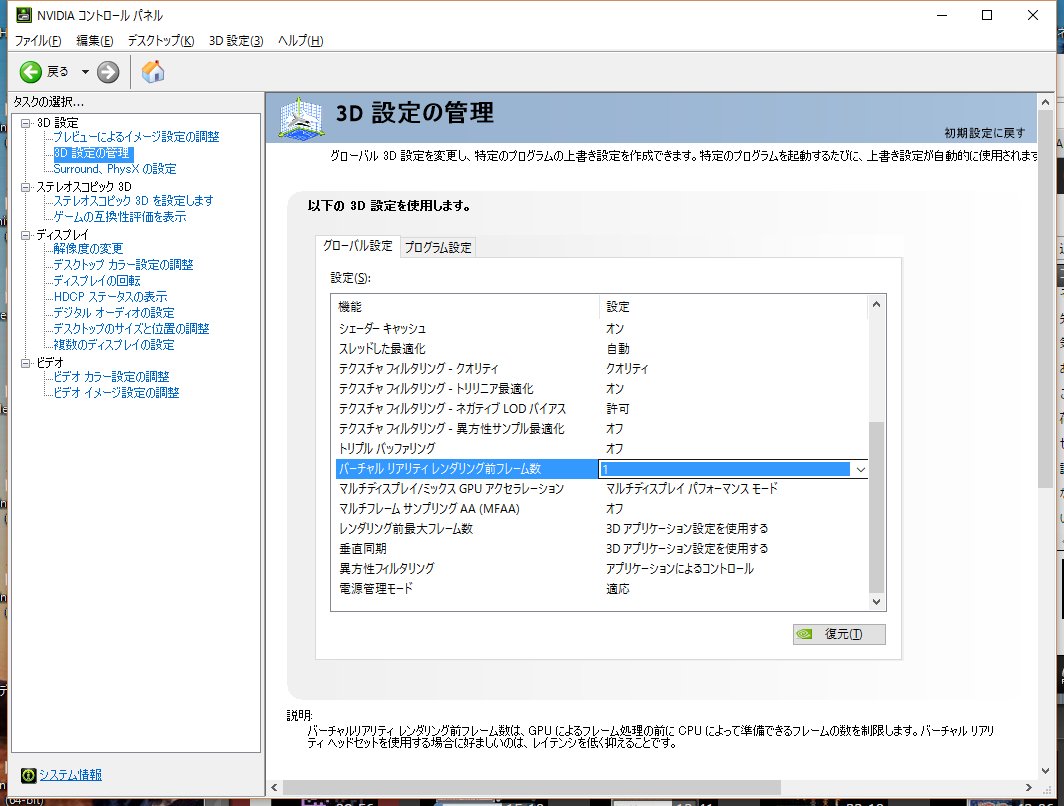Open the デスクトップ(K) menu
1064x806 pixels.
(161, 41)
